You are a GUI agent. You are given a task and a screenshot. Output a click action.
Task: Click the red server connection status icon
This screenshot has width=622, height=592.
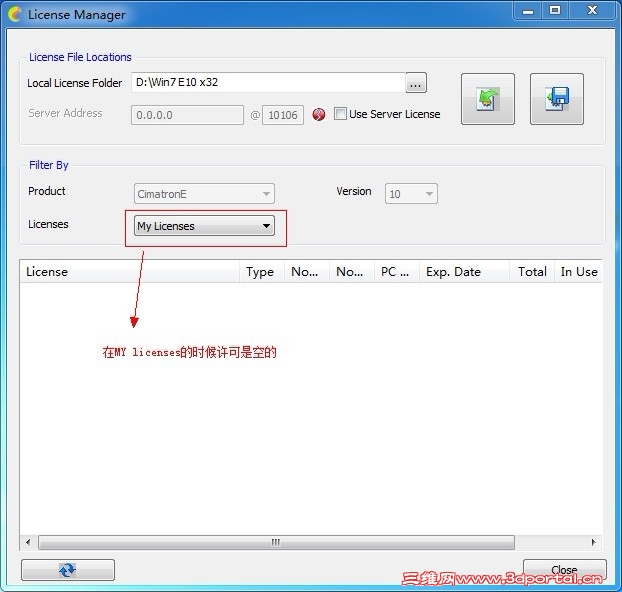pyautogui.click(x=319, y=115)
